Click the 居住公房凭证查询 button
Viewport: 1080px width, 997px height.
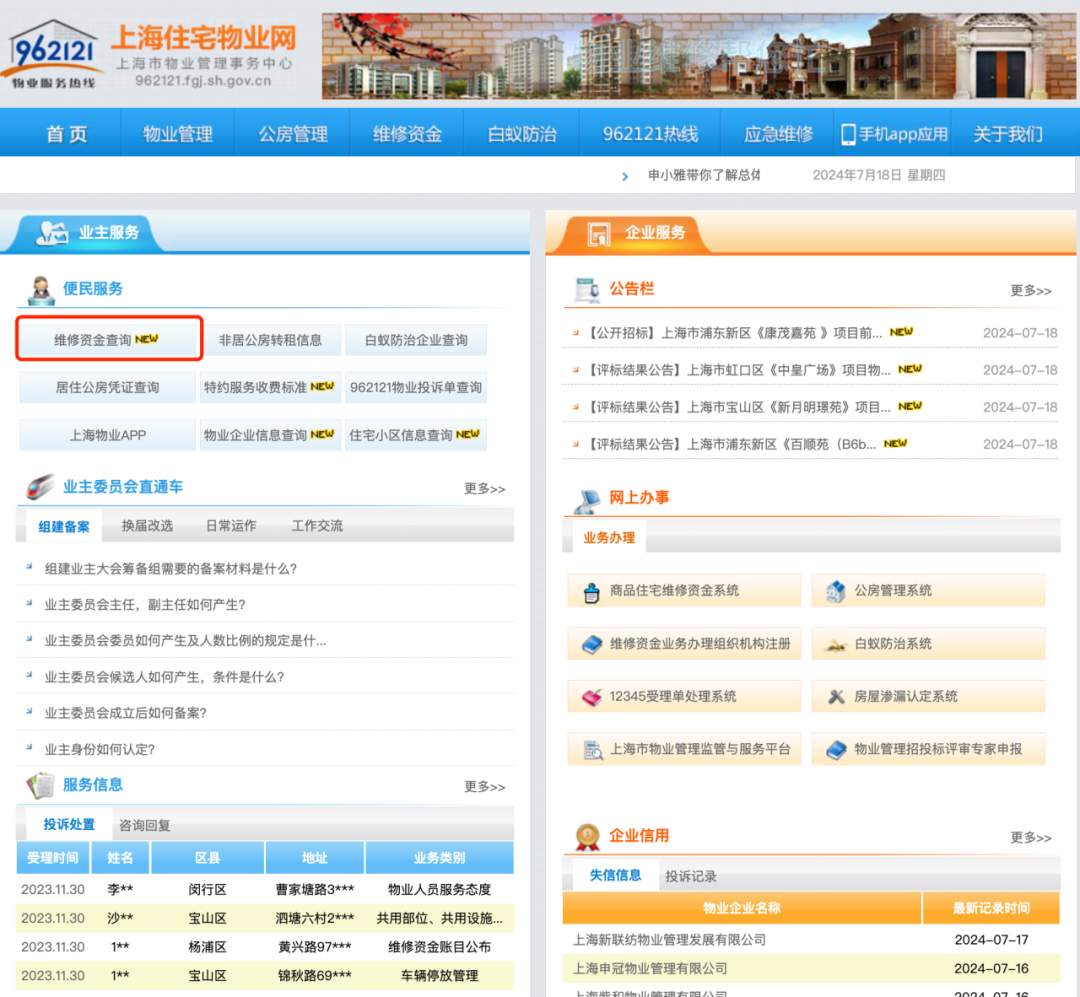click(x=107, y=387)
